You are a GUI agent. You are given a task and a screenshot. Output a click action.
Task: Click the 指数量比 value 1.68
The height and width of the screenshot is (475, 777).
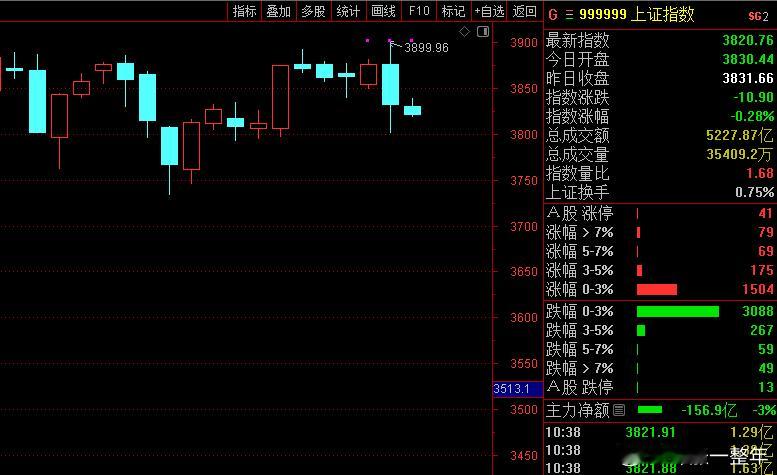tap(760, 173)
